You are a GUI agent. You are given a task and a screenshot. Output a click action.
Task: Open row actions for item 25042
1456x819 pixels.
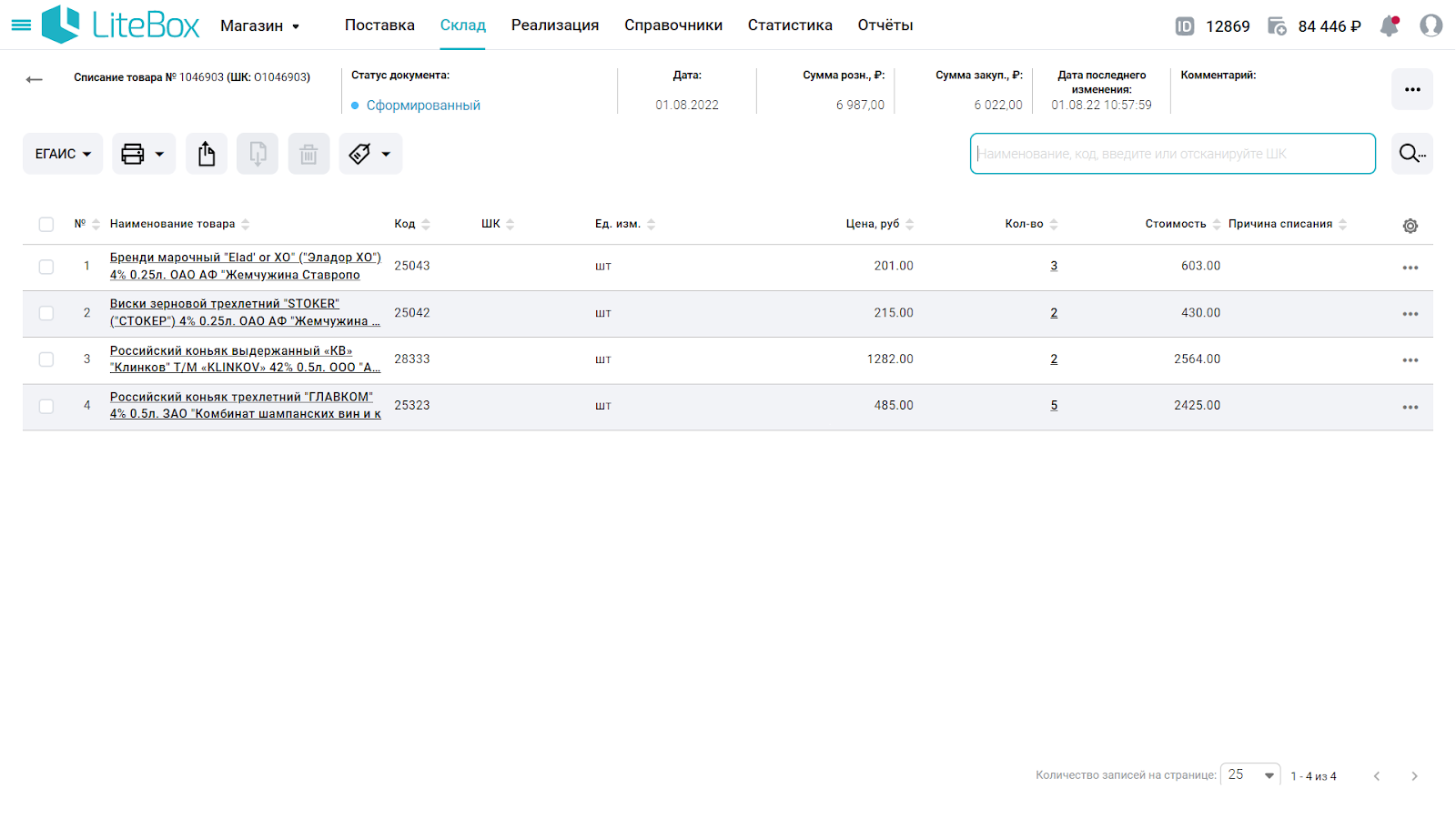click(1410, 314)
